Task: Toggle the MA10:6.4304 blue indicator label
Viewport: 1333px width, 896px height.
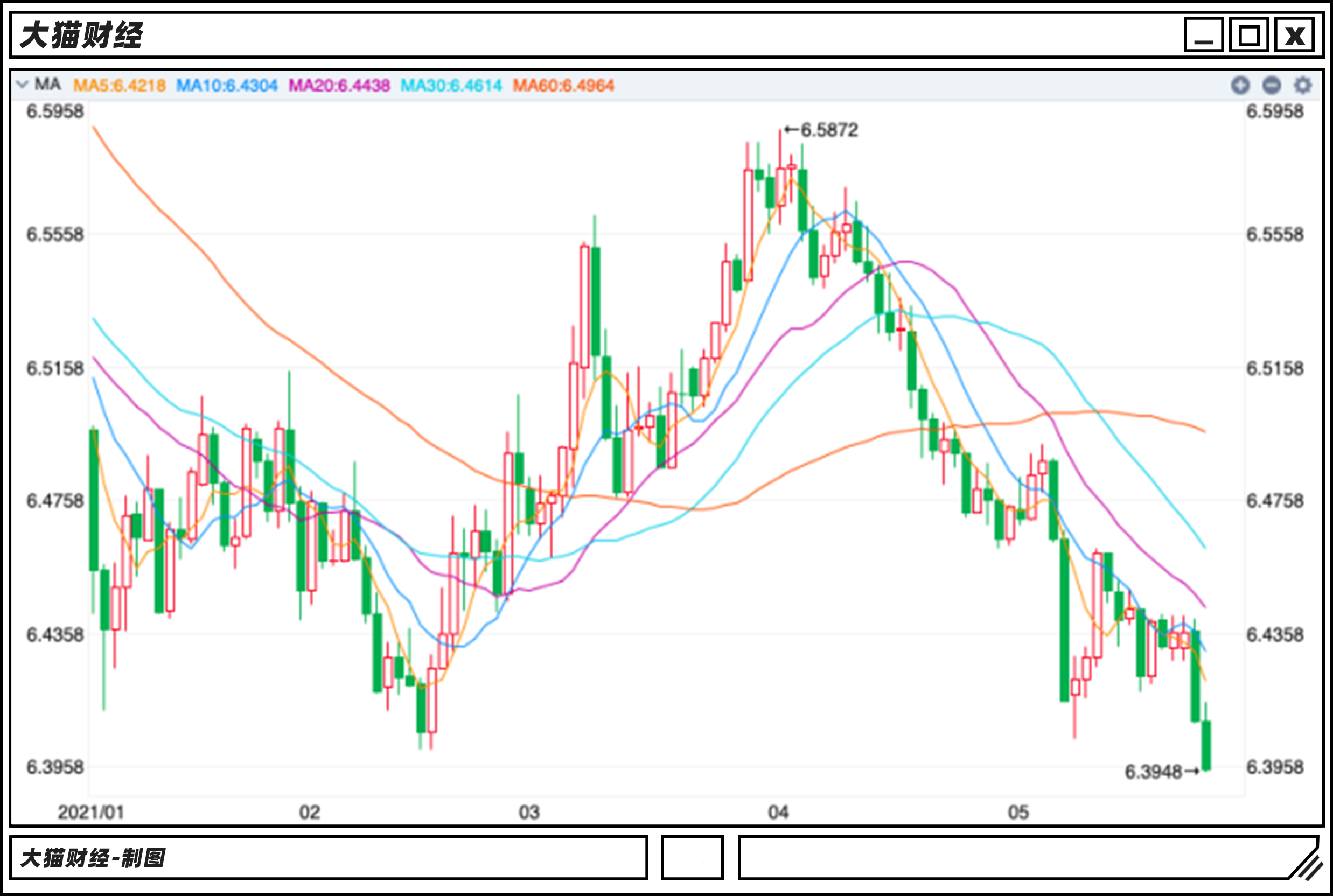Action: pos(226,86)
